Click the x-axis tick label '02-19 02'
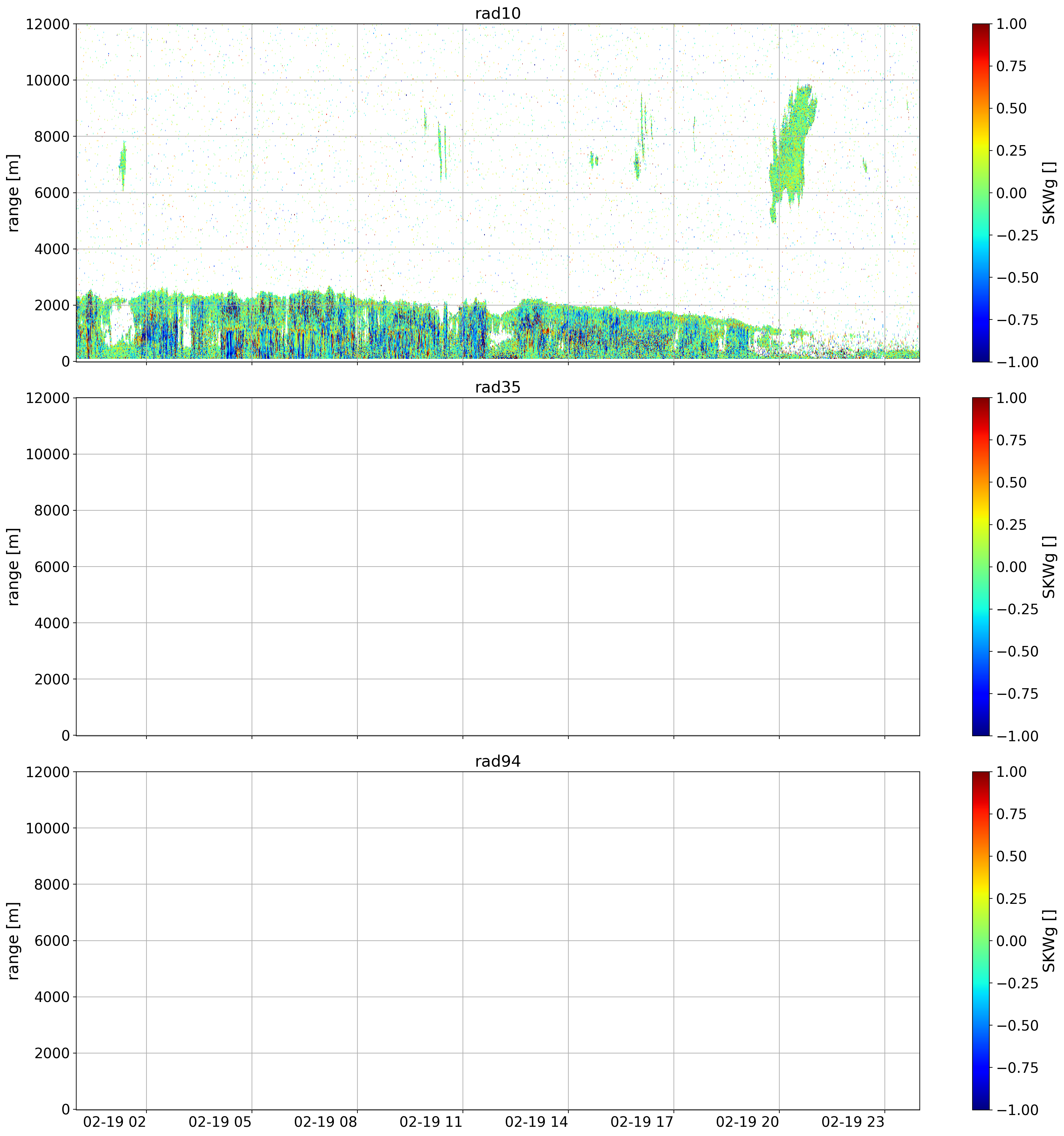The height and width of the screenshot is (1136, 1064). [x=115, y=1122]
